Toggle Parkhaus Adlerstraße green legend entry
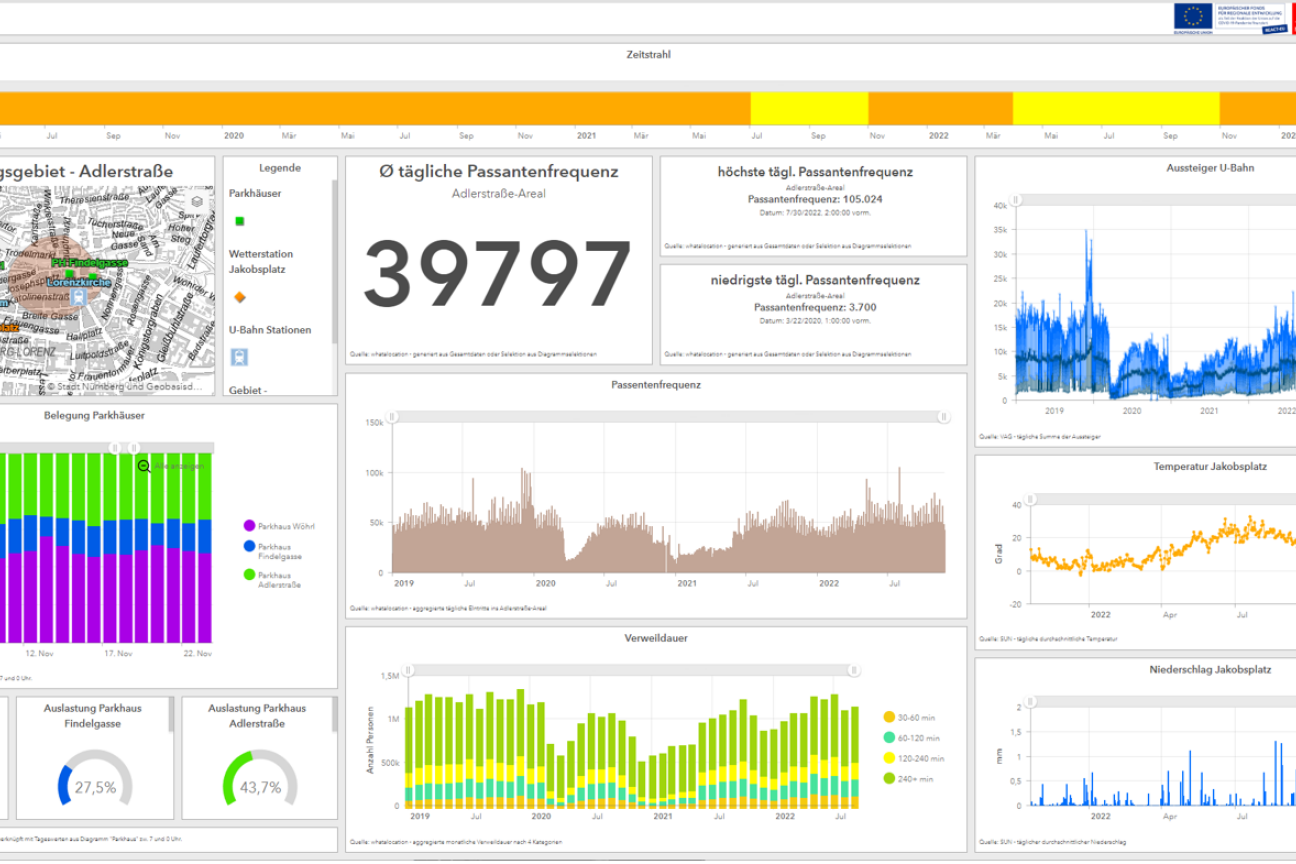Viewport: 1296px width, 864px height. (274, 580)
